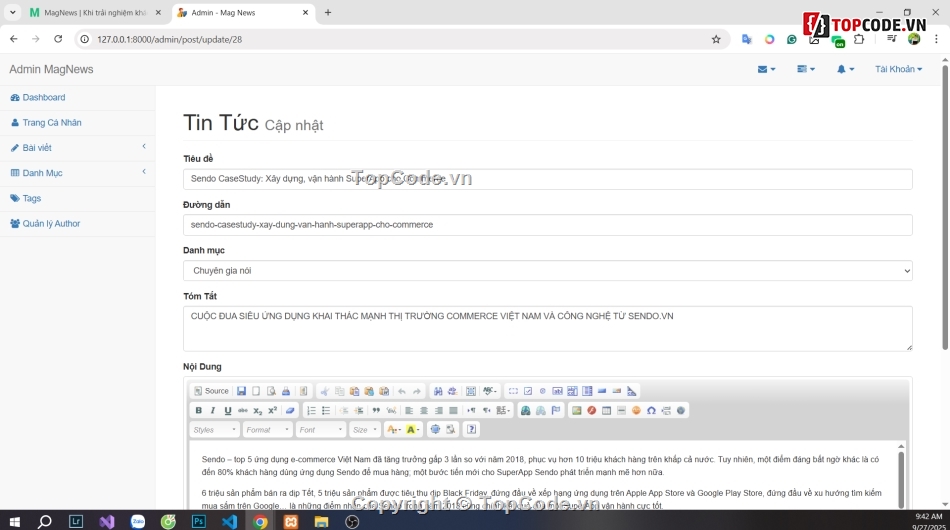This screenshot has width=950, height=530.
Task: Open the Text Color picker
Action: tap(394, 429)
